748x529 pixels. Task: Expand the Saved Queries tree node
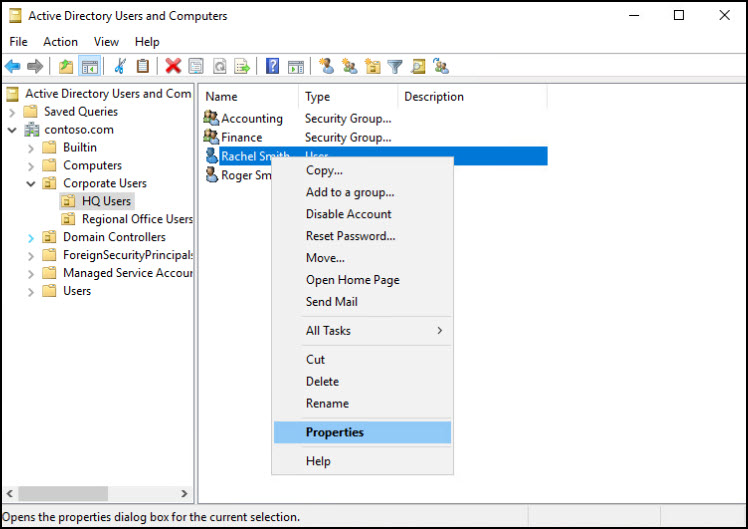pos(12,112)
